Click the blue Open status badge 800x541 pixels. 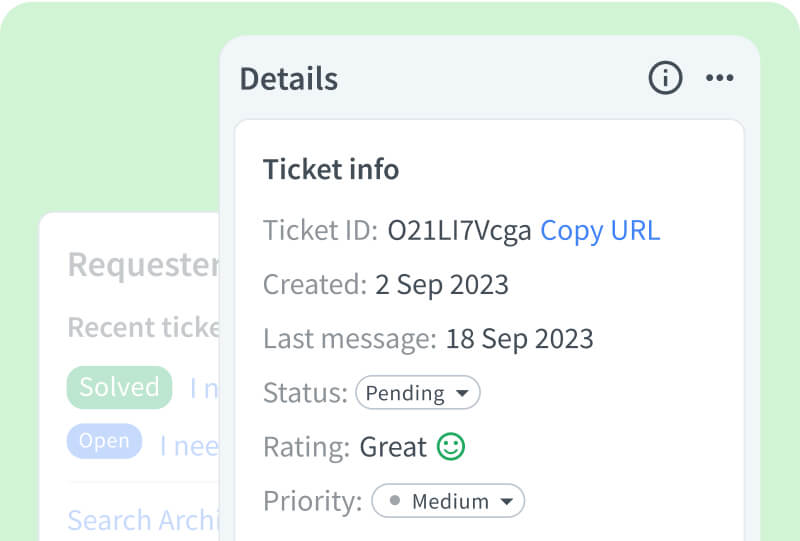[104, 441]
